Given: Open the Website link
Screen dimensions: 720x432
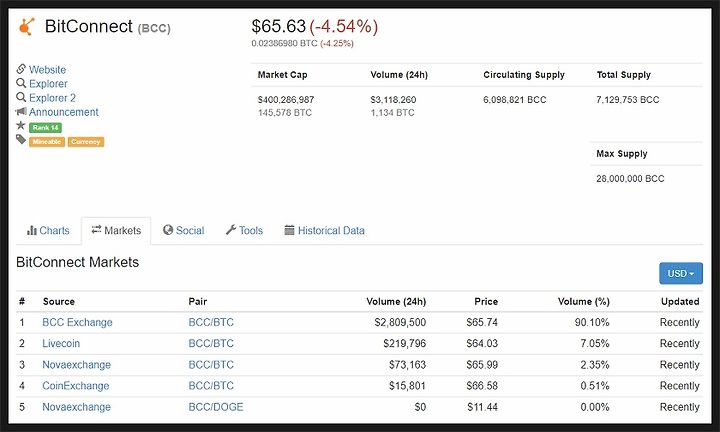Looking at the screenshot, I should (x=47, y=70).
